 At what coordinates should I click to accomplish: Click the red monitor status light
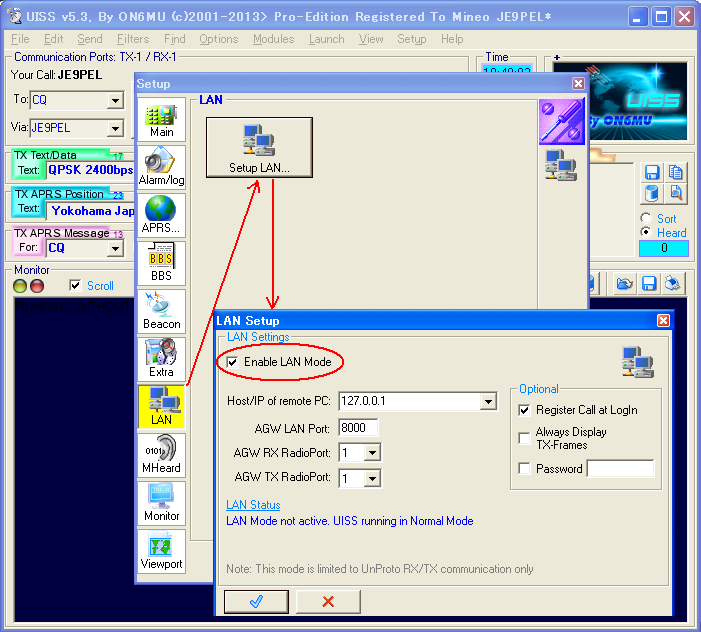37,286
